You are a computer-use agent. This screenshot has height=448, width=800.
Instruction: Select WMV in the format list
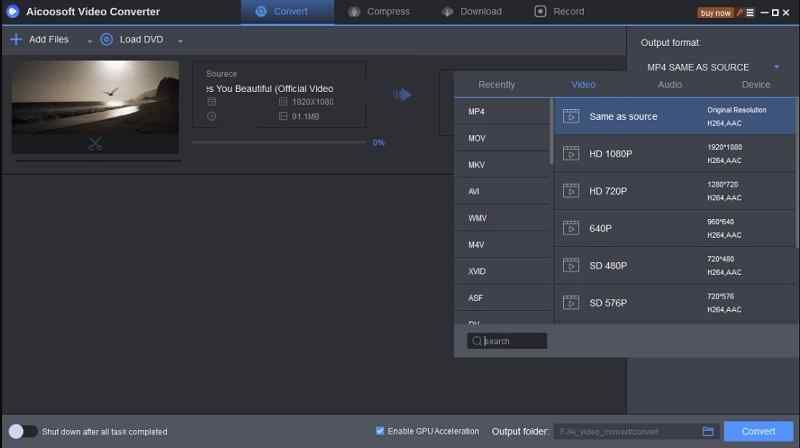click(502, 218)
